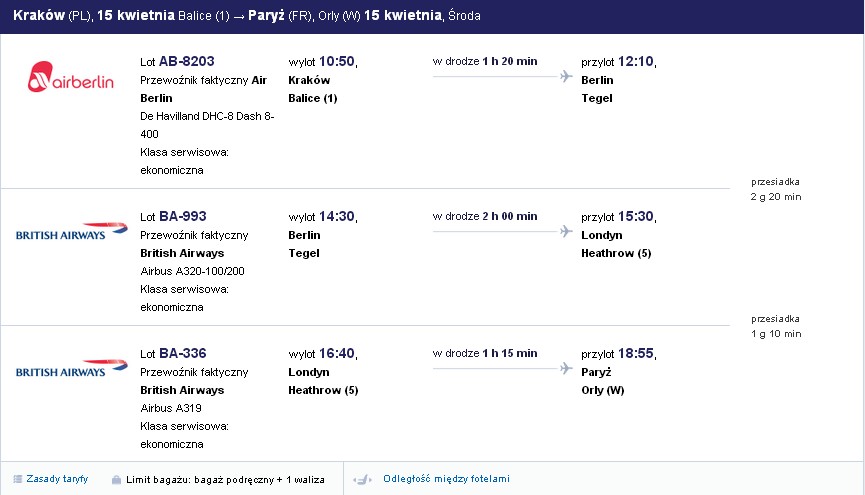Select flight number BA-993
Image resolution: width=865 pixels, height=495 pixels.
click(183, 216)
